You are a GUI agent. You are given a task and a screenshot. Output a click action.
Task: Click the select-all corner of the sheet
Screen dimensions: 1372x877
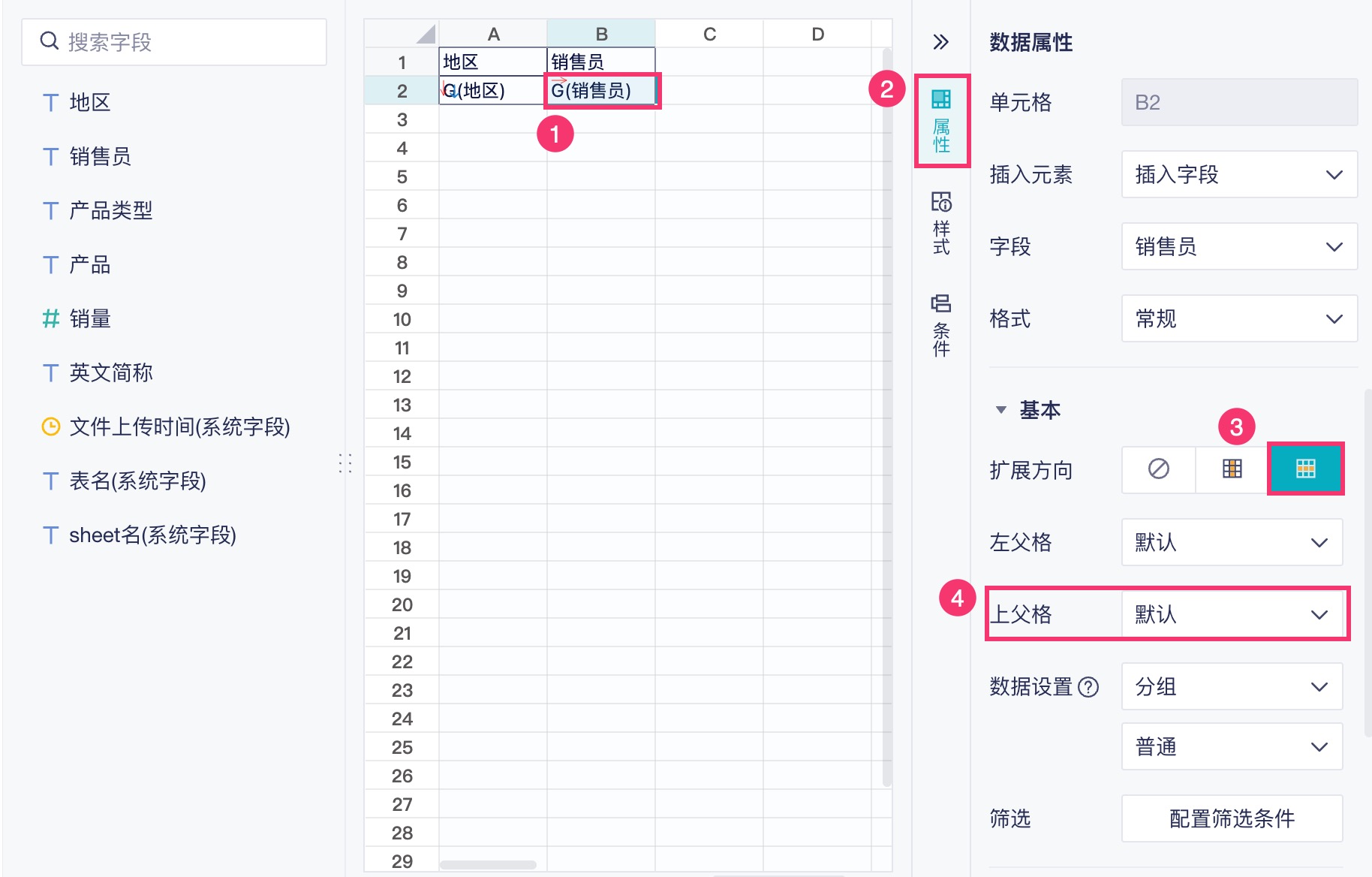(425, 34)
